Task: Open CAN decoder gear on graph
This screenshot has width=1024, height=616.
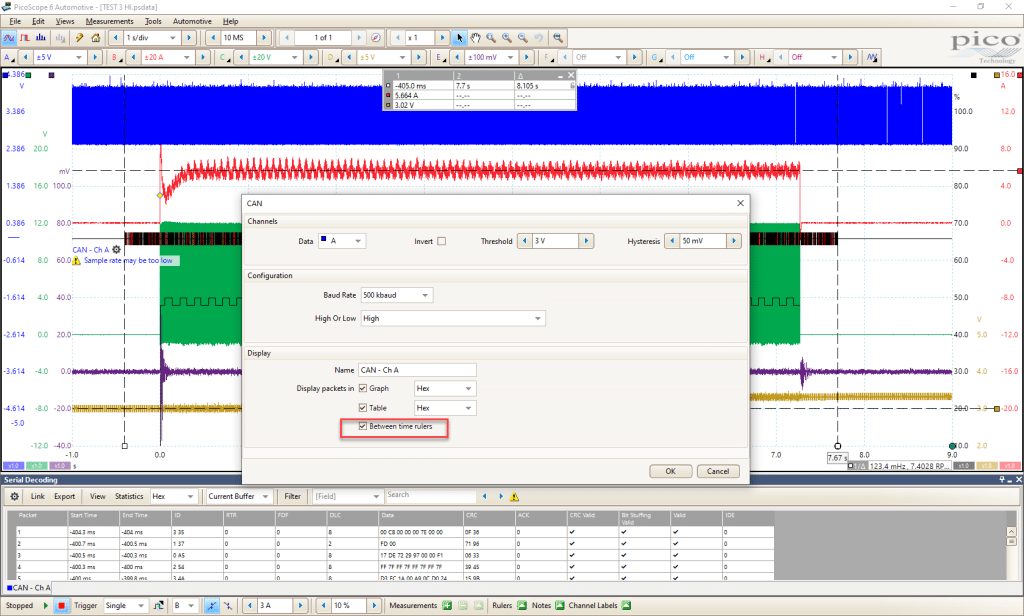Action: click(116, 250)
